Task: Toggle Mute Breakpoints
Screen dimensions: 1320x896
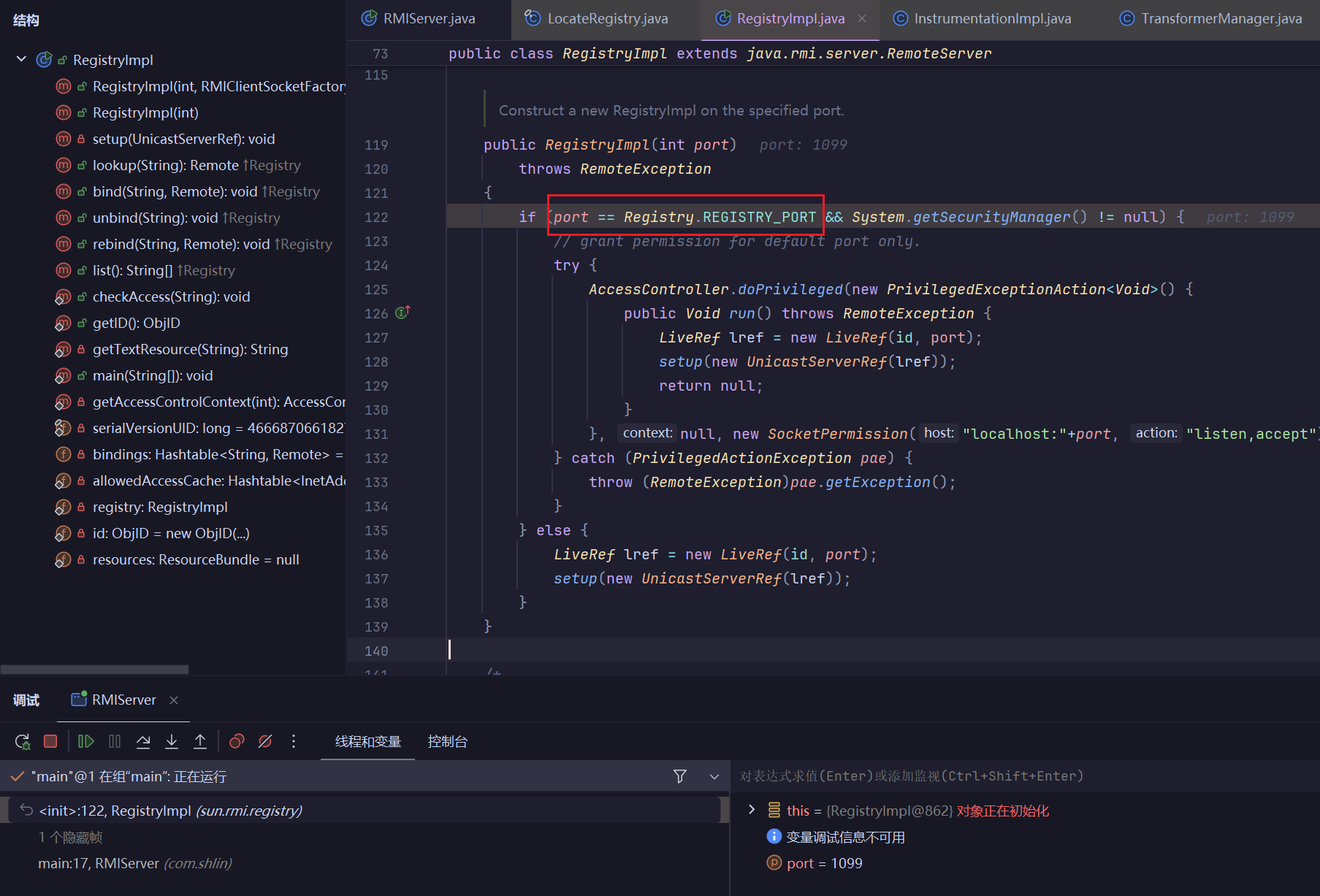Action: tap(265, 742)
